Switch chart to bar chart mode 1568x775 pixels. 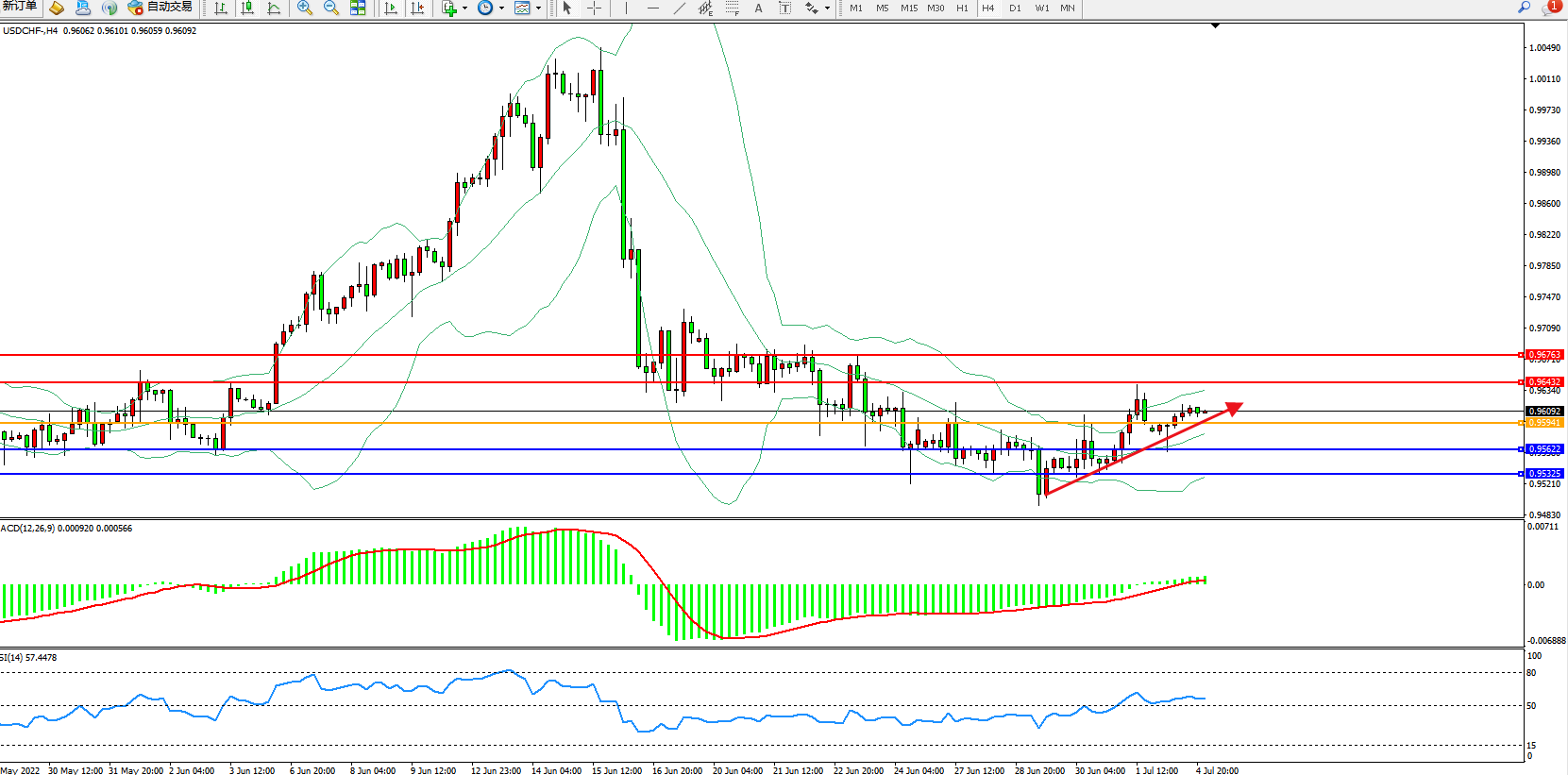pos(221,8)
